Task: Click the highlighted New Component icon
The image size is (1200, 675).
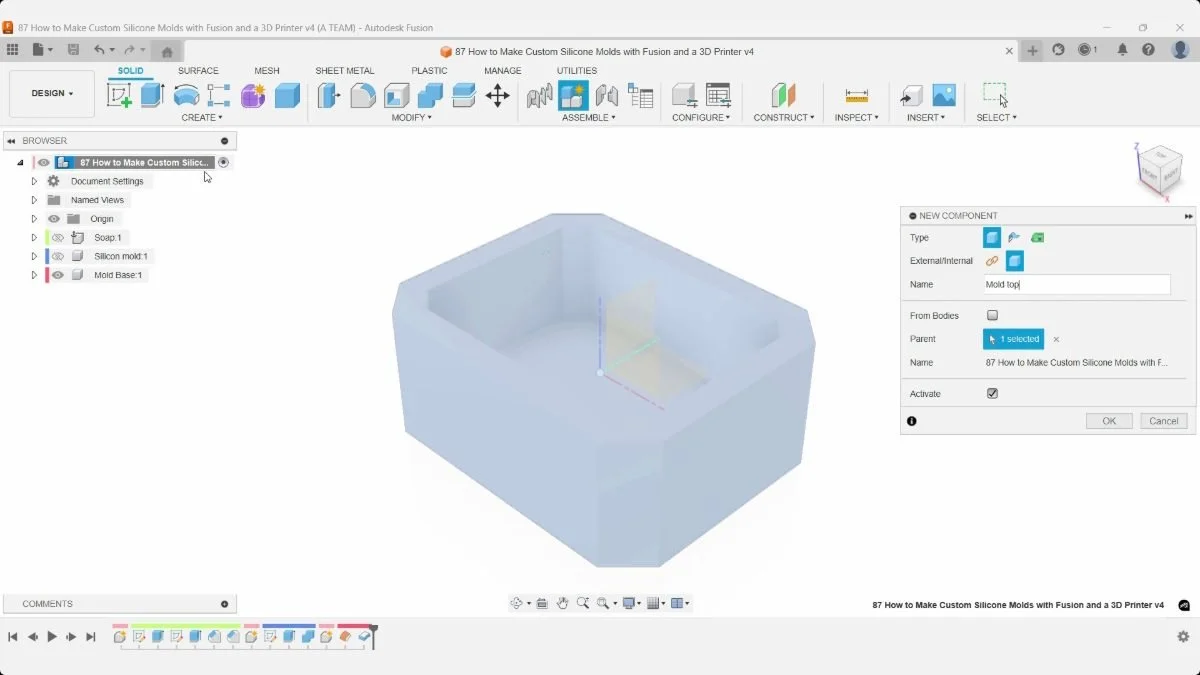Action: (573, 95)
